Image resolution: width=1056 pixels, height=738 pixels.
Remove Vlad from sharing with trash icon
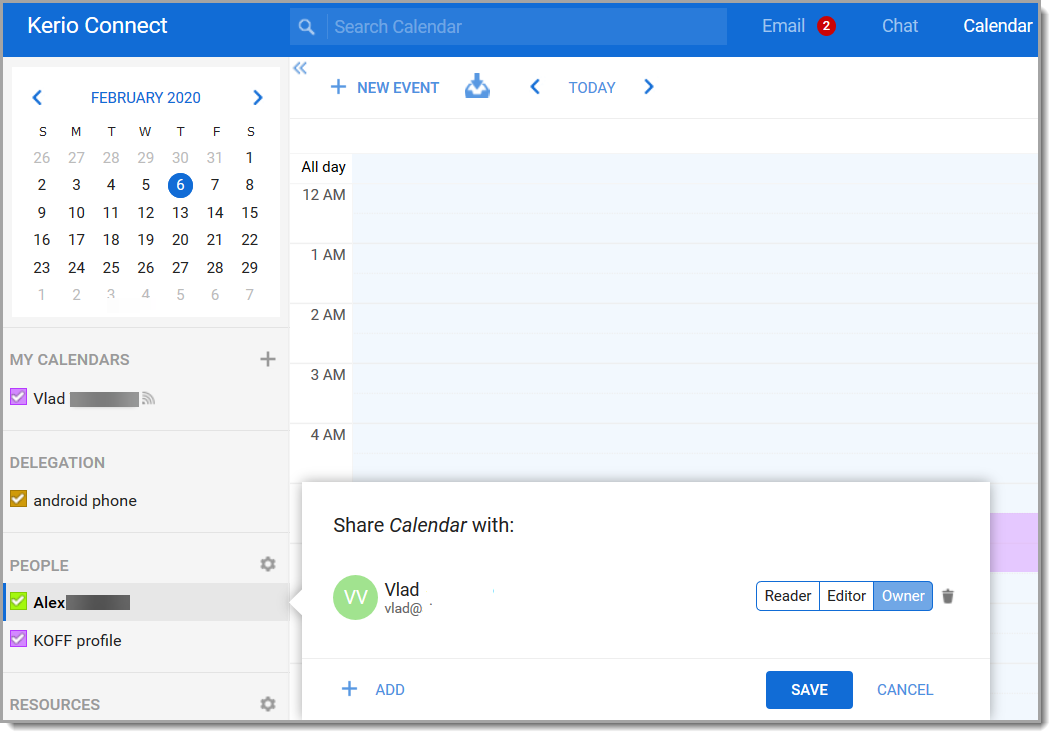click(948, 596)
